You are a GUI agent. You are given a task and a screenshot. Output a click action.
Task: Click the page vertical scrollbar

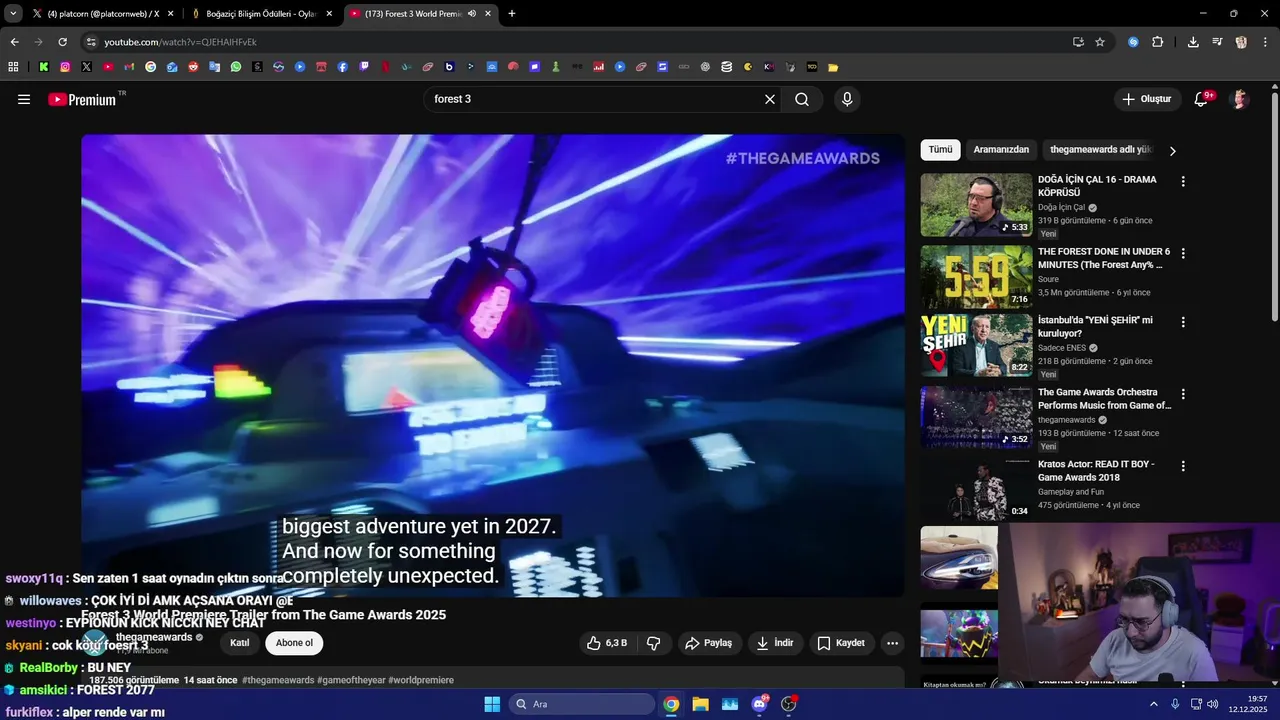point(1275,206)
